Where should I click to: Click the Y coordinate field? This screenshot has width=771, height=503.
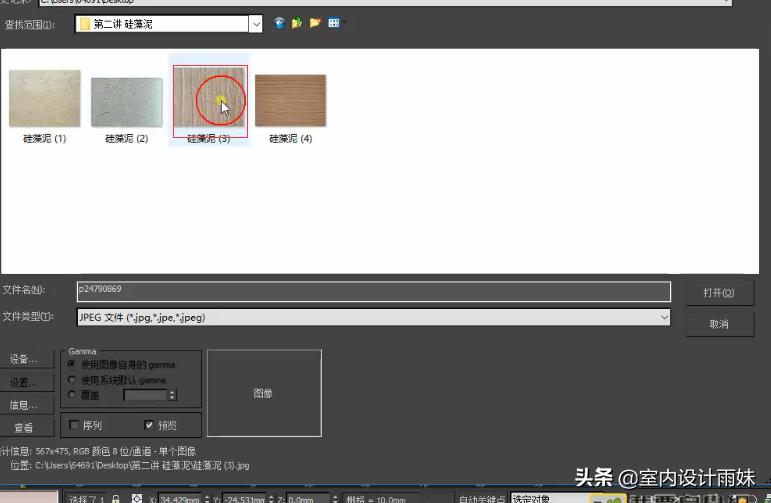pos(244,499)
